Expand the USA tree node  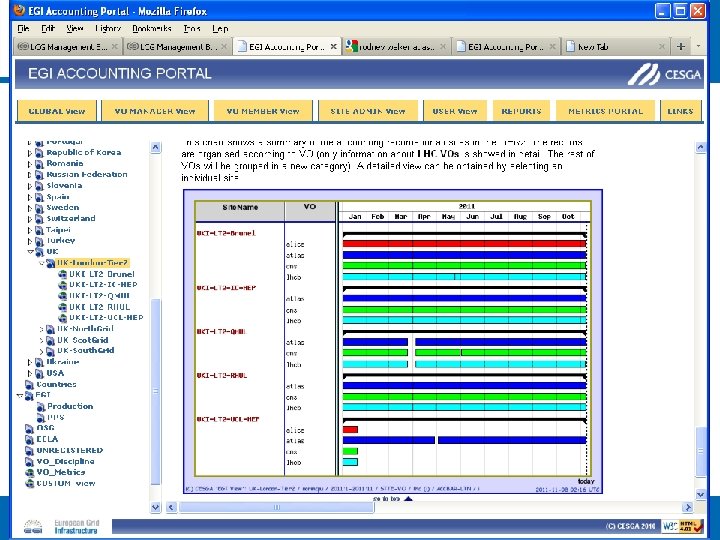click(x=30, y=373)
